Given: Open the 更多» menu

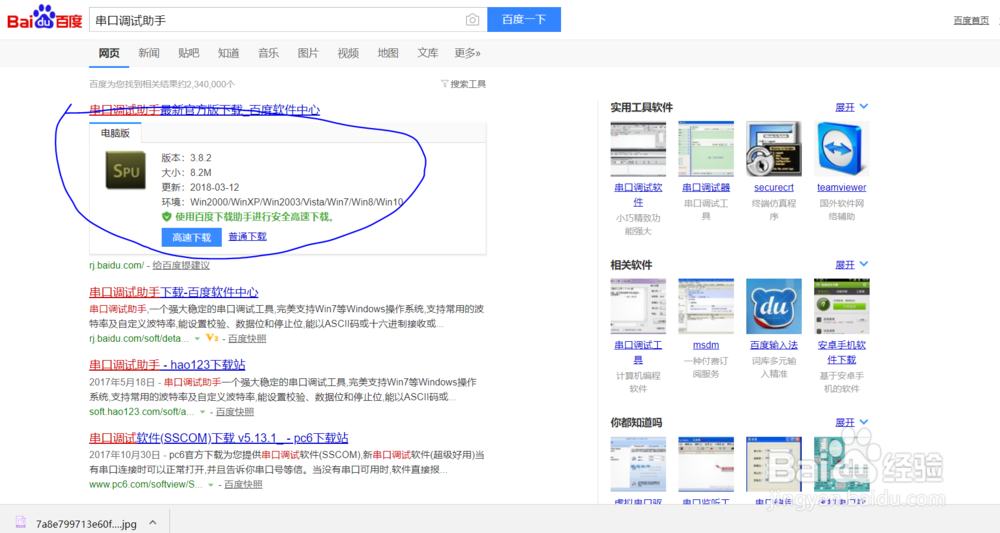Looking at the screenshot, I should pyautogui.click(x=467, y=53).
